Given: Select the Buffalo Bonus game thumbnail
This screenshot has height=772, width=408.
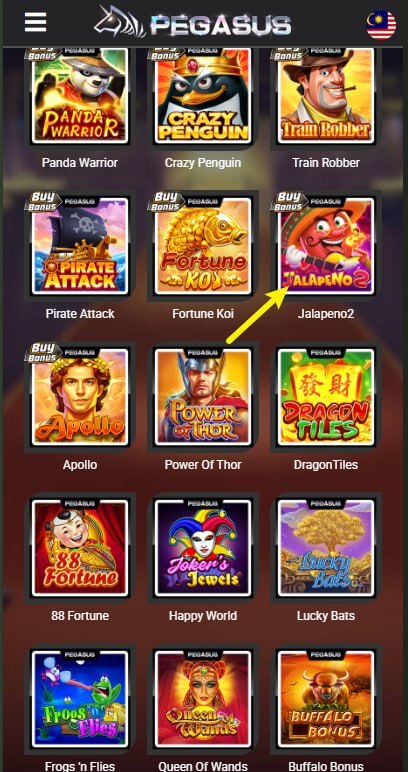Looking at the screenshot, I should click(x=325, y=699).
